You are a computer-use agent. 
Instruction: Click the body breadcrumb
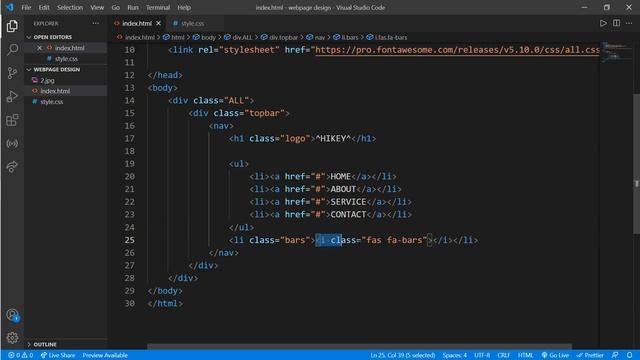pyautogui.click(x=204, y=37)
